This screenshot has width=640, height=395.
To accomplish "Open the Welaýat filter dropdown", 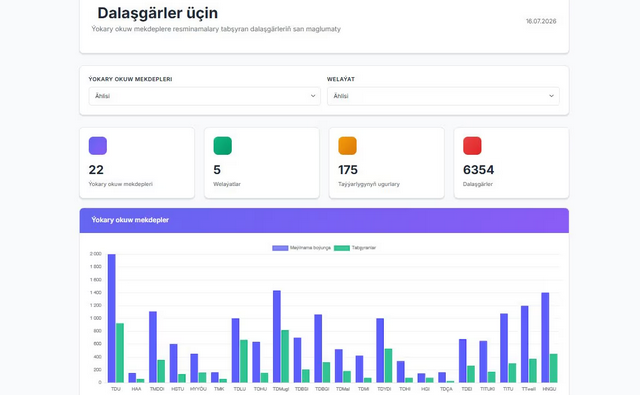I will (443, 96).
